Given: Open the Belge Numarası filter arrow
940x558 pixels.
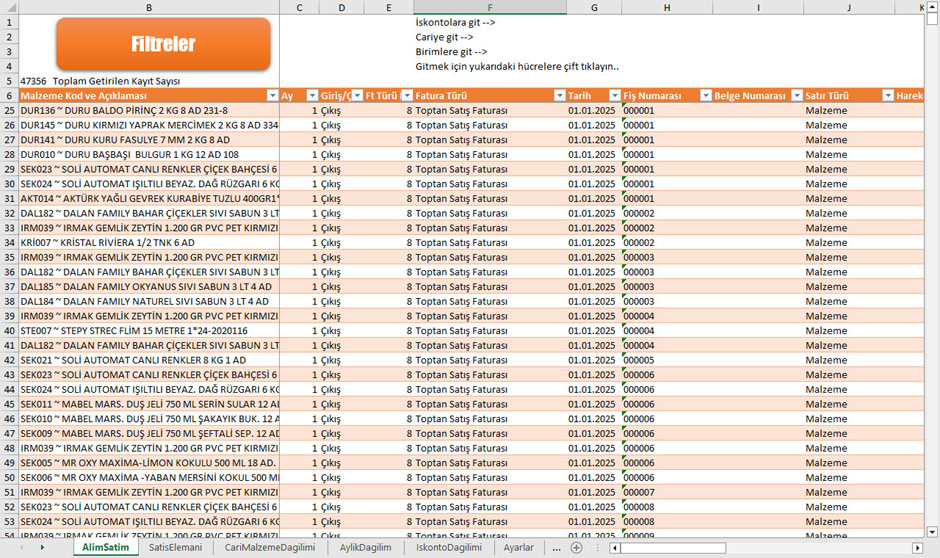Looking at the screenshot, I should (797, 95).
